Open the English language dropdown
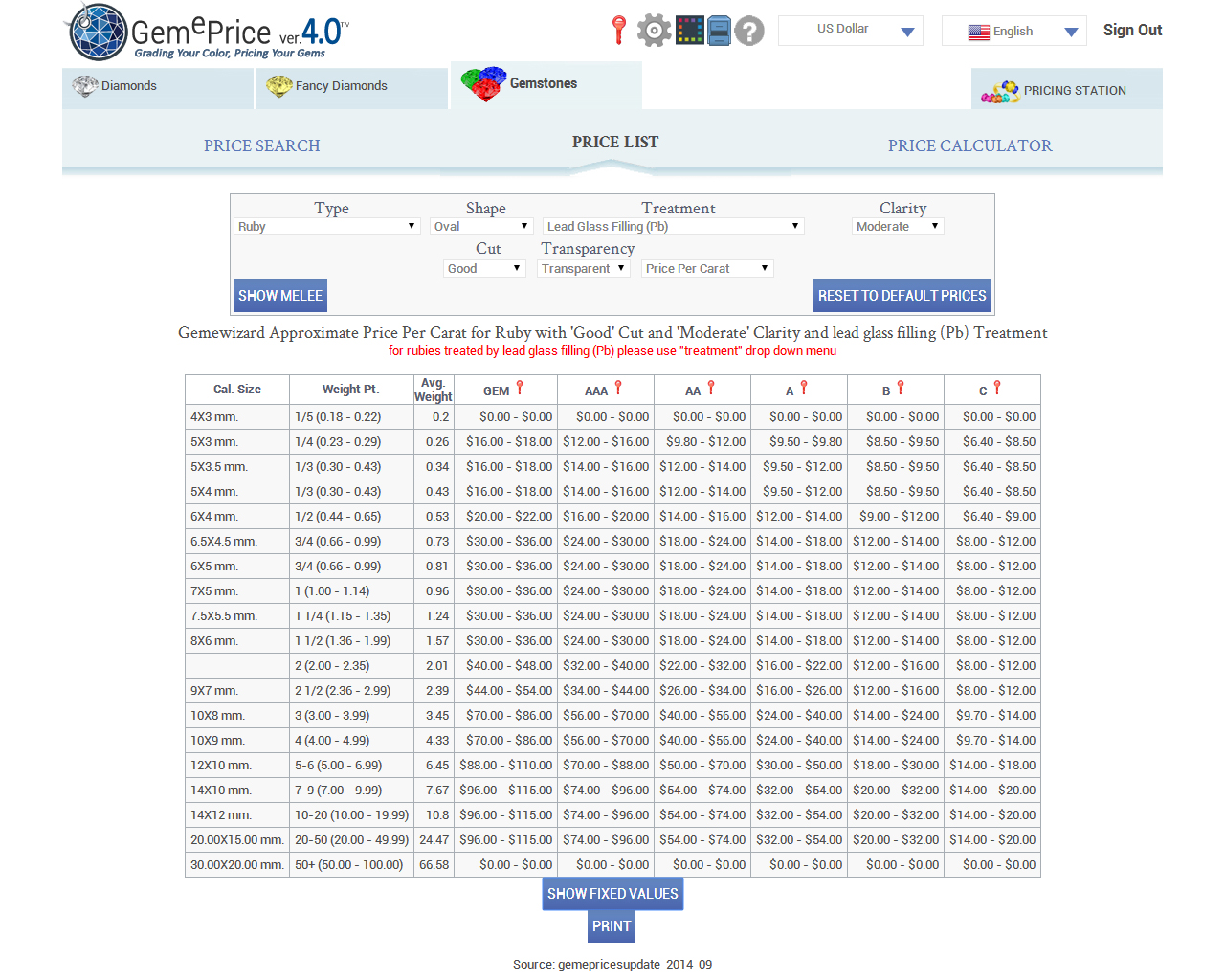The height and width of the screenshot is (980, 1225). pos(1013,32)
